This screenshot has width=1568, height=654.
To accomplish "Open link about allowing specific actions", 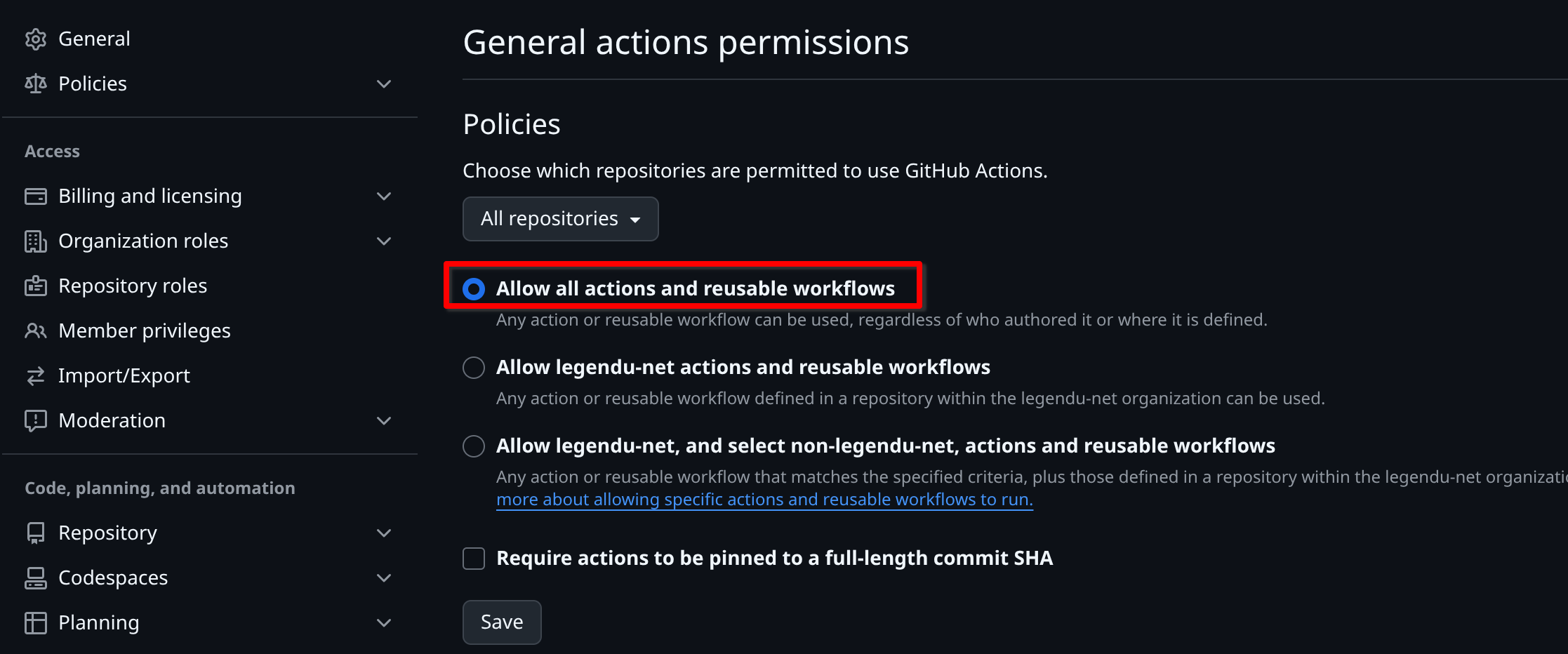I will 764,500.
